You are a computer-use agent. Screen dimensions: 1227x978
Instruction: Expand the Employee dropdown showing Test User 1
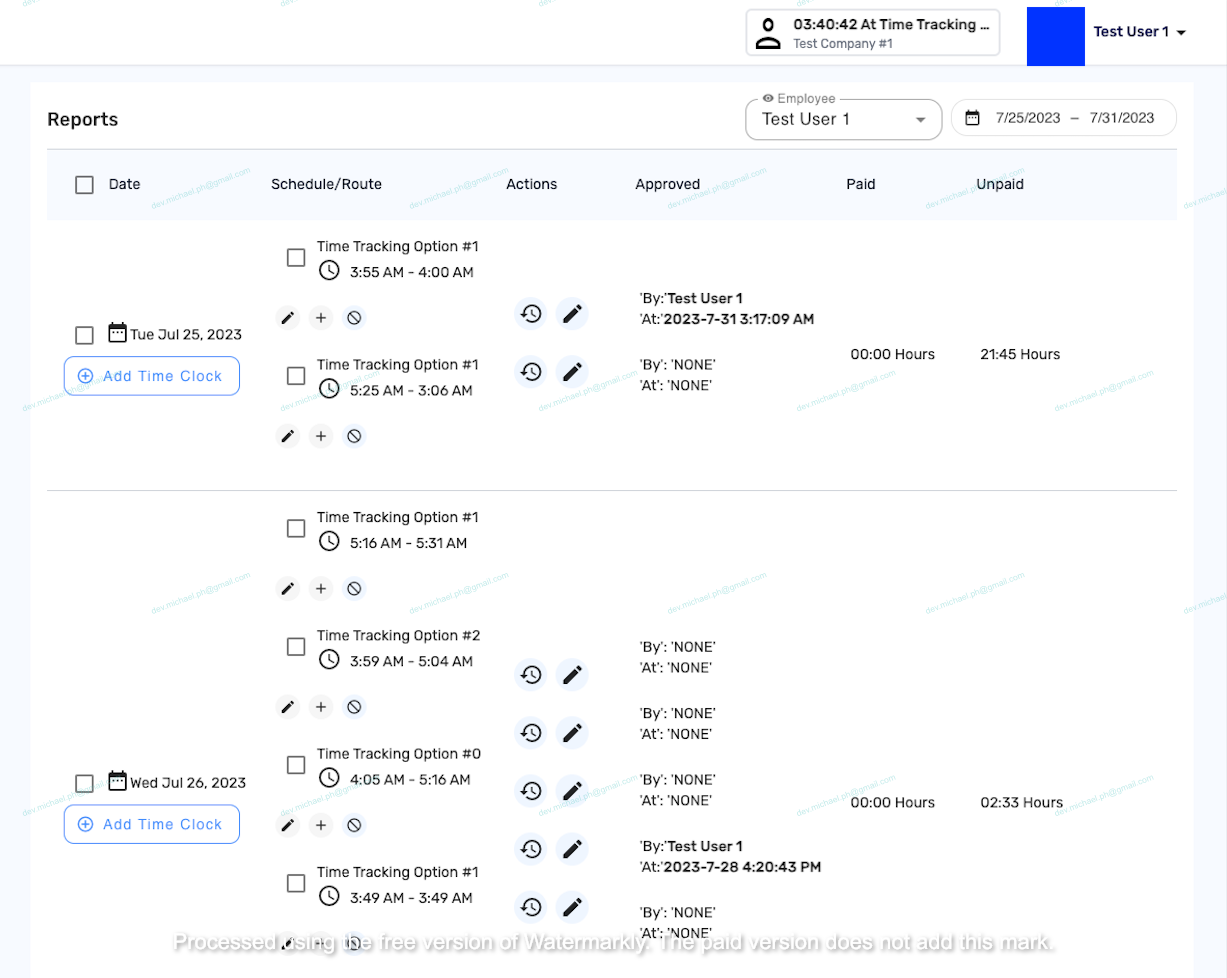pyautogui.click(x=843, y=119)
